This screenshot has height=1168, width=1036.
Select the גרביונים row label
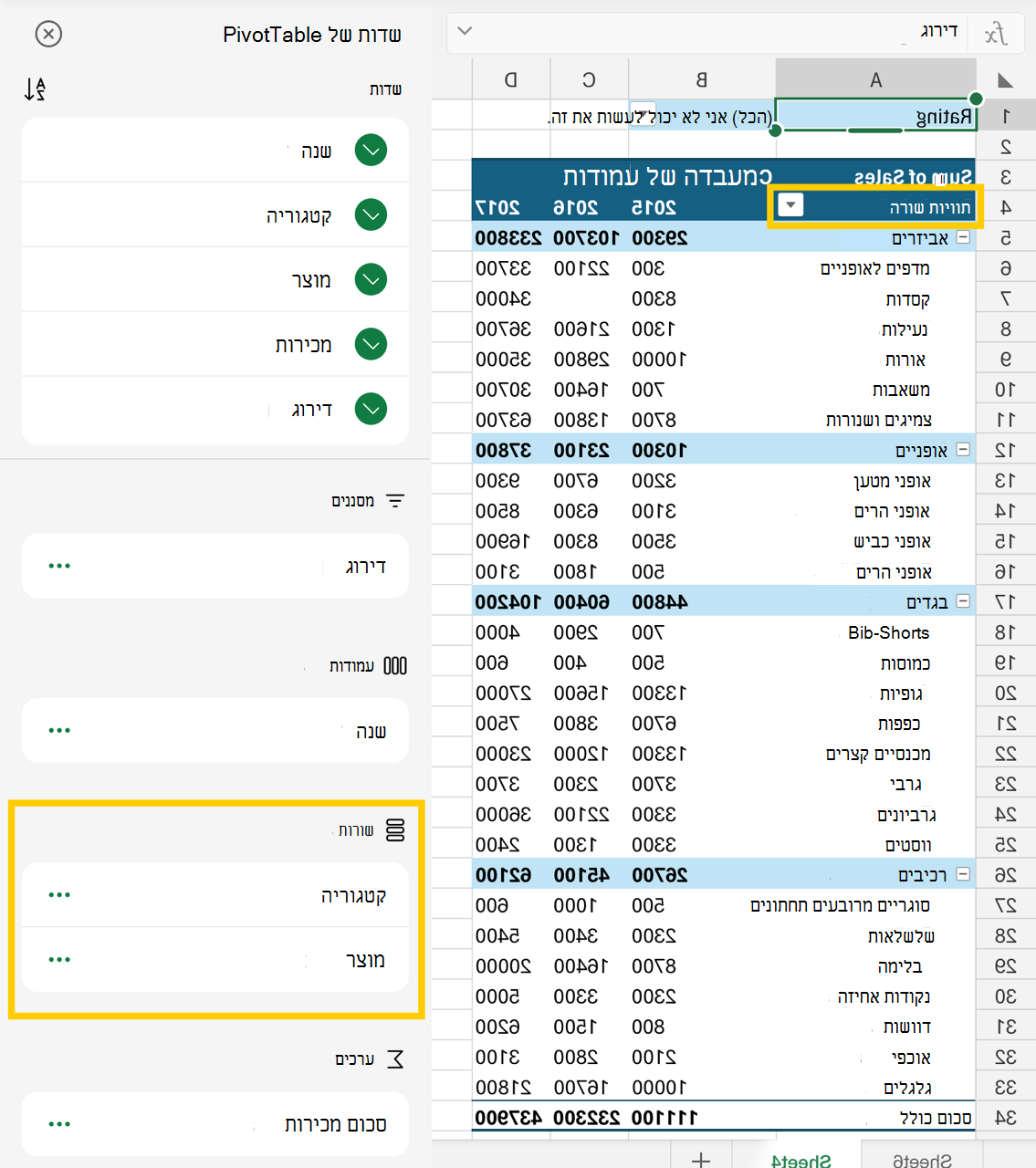pos(906,815)
